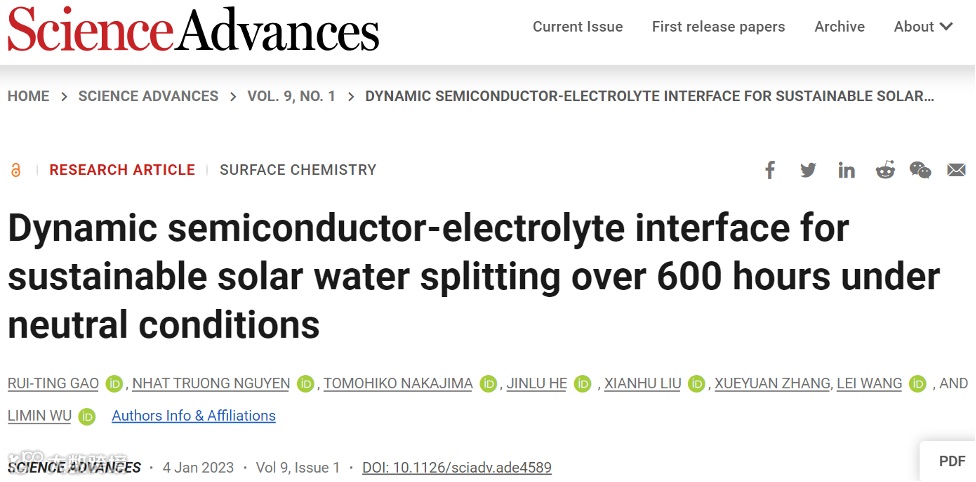Share article on Facebook
This screenshot has height=482, width=976.
(770, 170)
